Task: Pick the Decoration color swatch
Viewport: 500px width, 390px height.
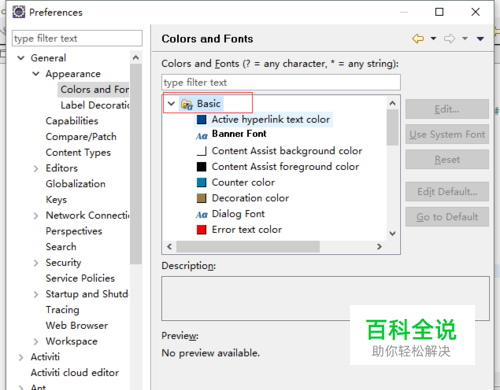Action: (201, 198)
